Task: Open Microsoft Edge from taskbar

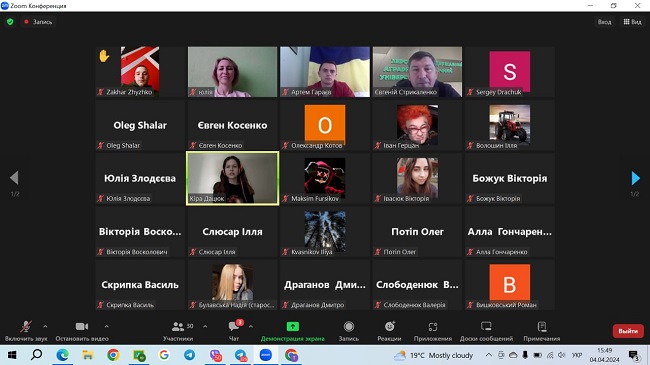Action: (x=63, y=355)
